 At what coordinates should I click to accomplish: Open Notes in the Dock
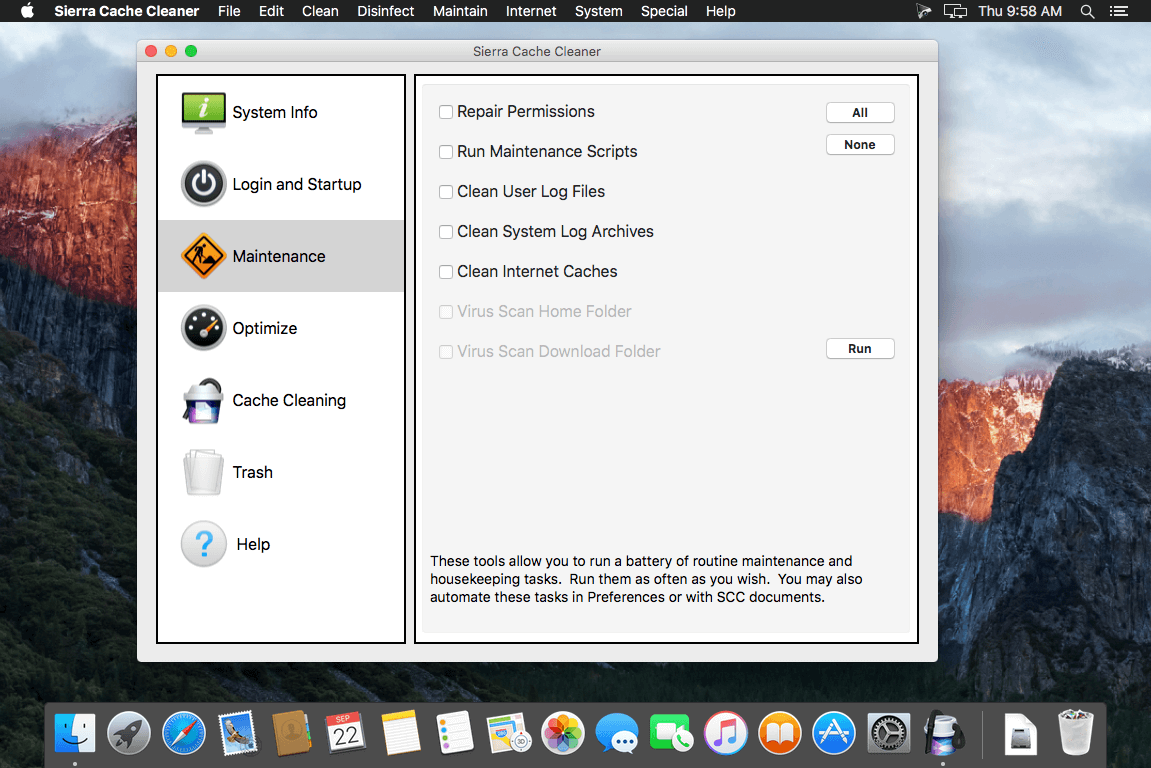coord(400,733)
